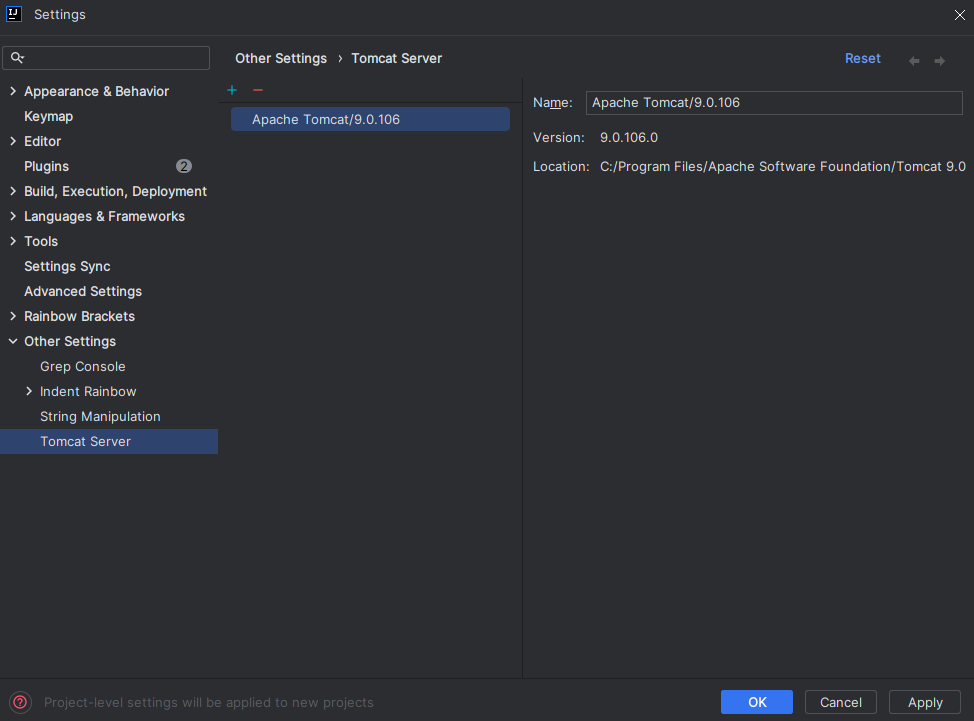Click the Location label
This screenshot has width=974, height=721.
click(561, 166)
